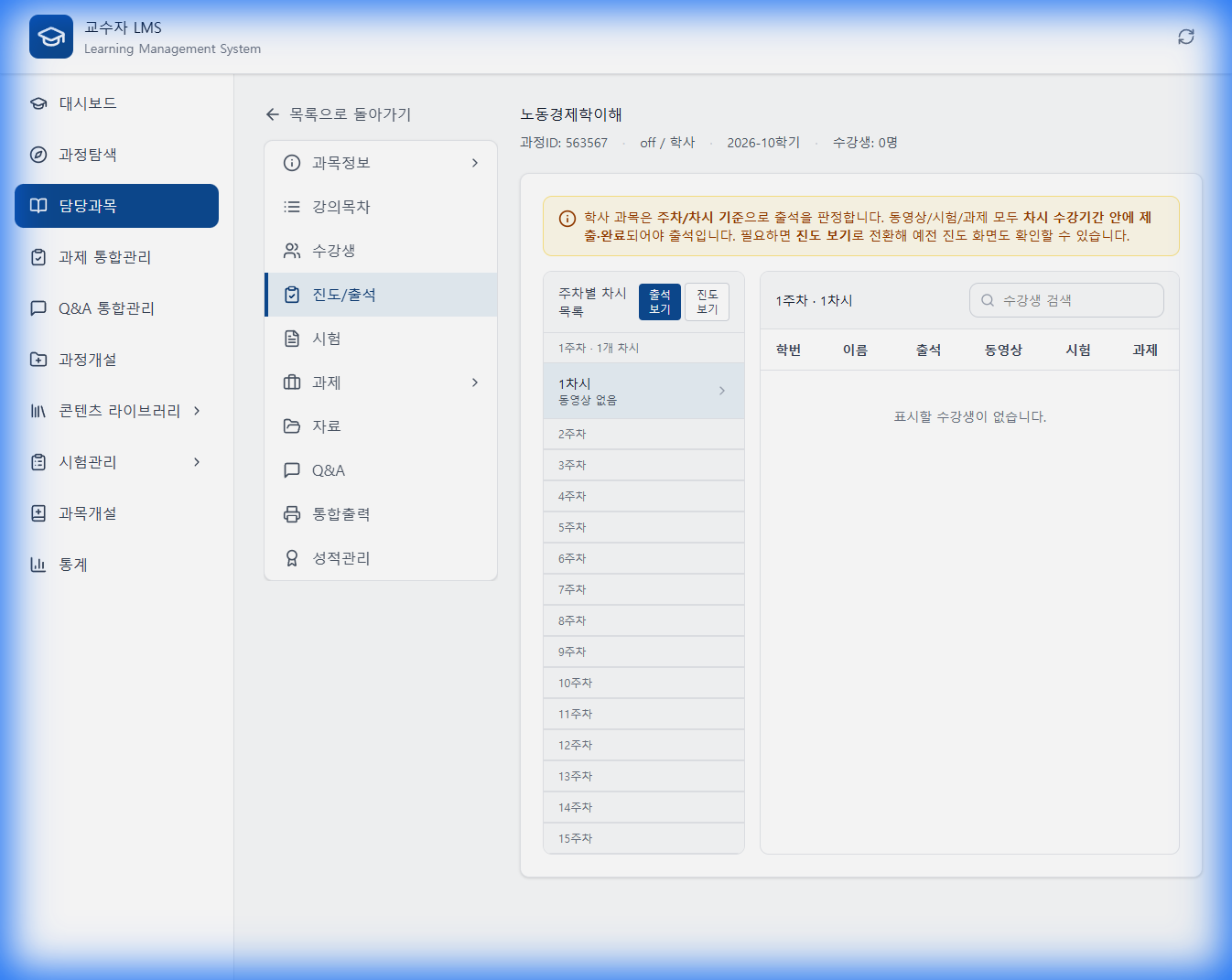Click the graduation cap logo icon

click(x=50, y=36)
